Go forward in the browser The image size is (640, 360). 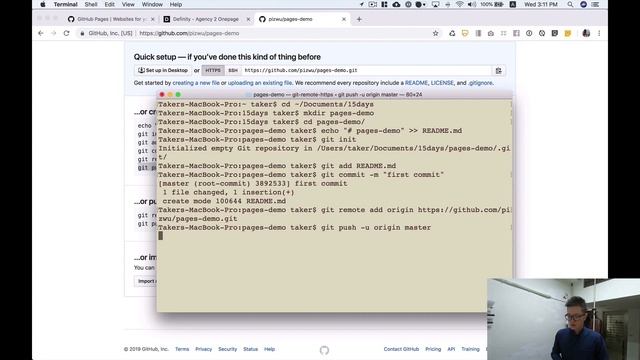coord(53,33)
